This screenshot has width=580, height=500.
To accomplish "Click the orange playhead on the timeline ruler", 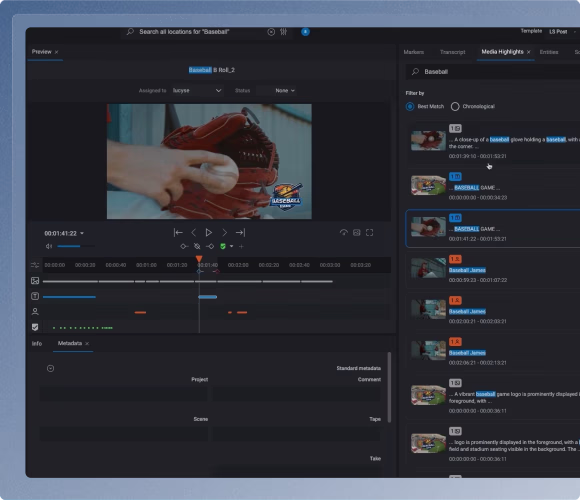I will 199,259.
